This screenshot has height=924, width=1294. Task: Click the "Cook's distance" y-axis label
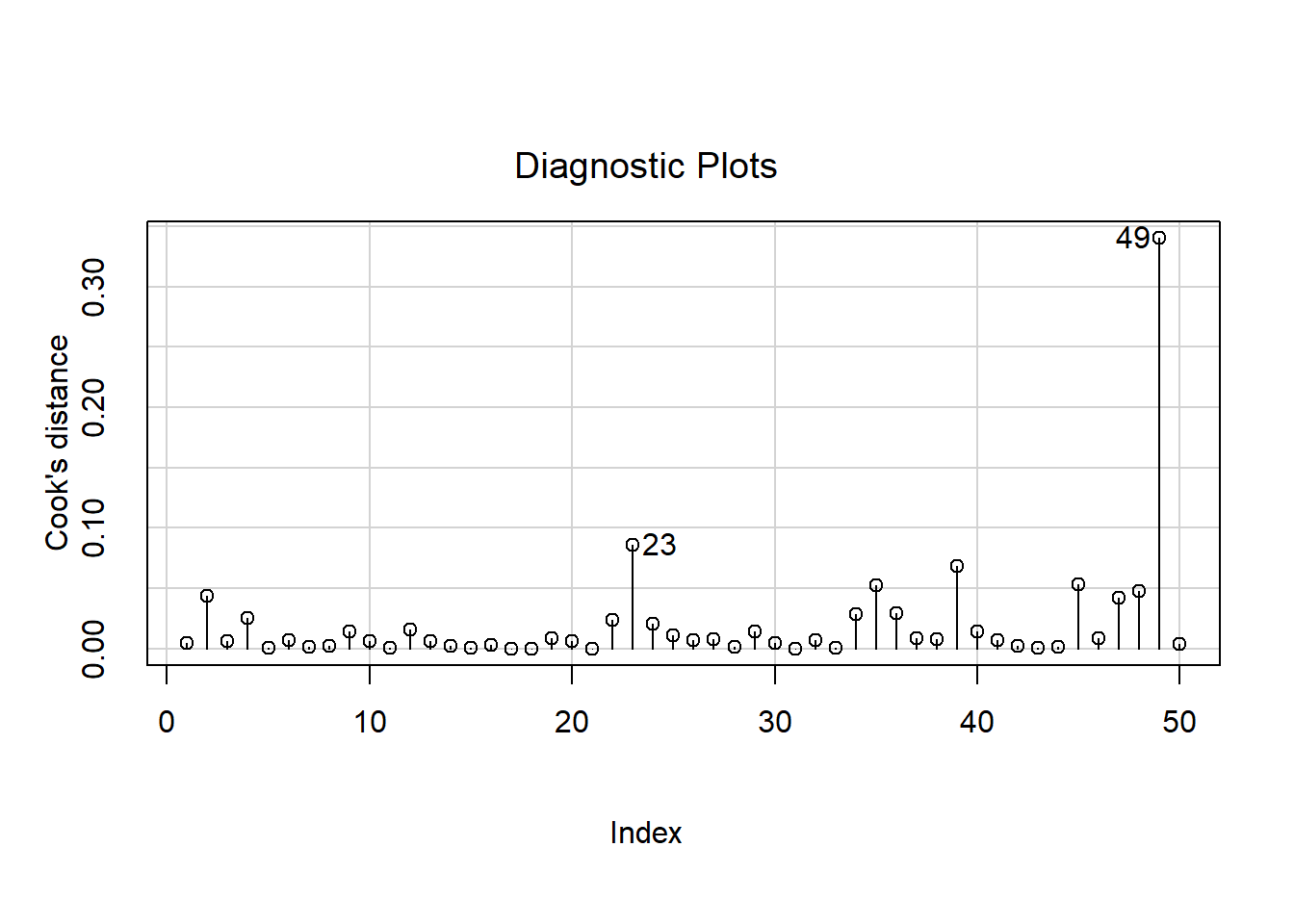click(x=58, y=443)
